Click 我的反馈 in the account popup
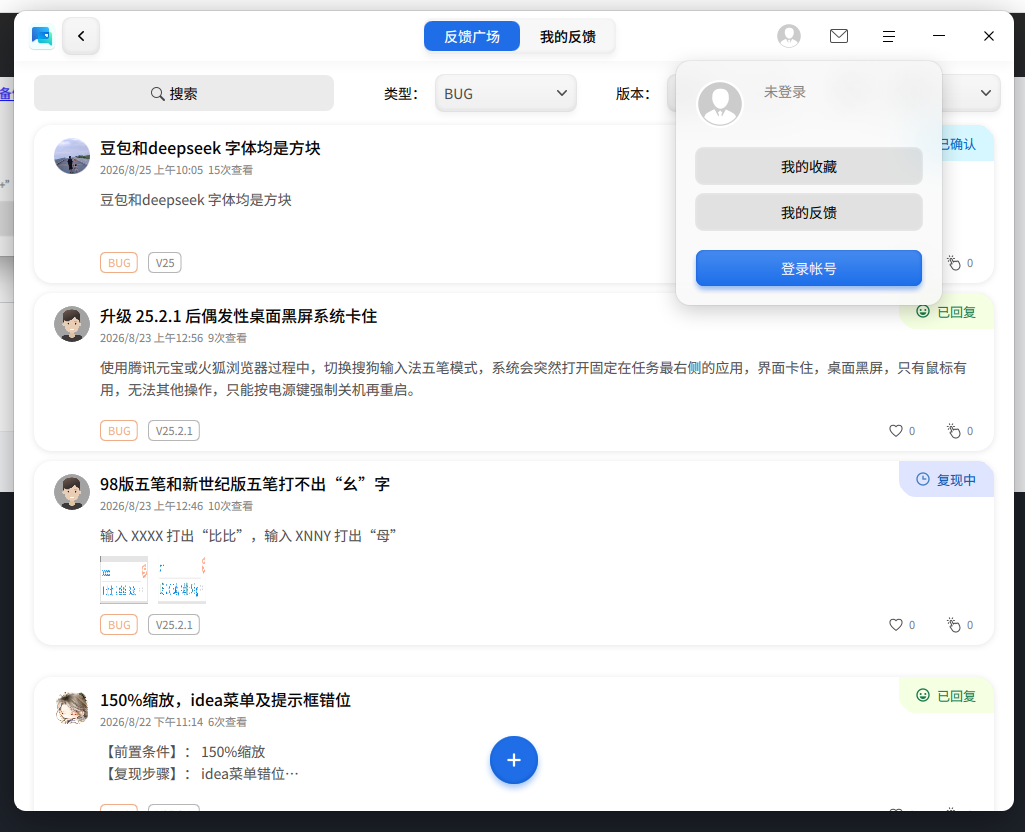Viewport: 1025px width, 832px height. pos(809,212)
